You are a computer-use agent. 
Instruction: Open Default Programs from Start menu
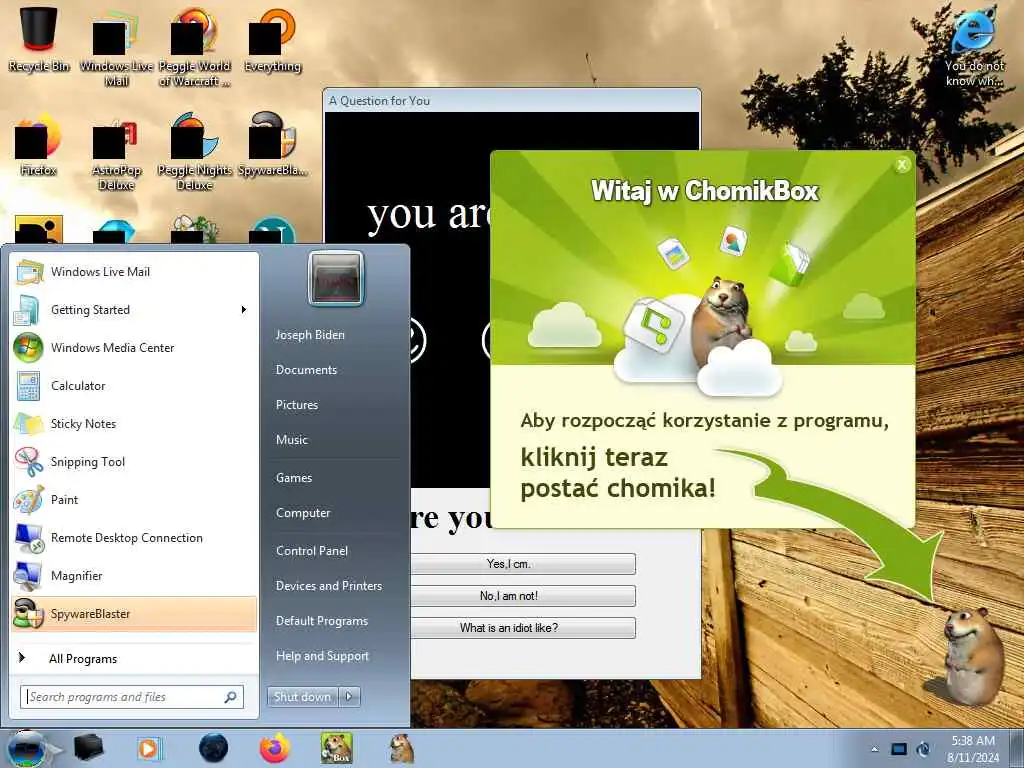[322, 620]
